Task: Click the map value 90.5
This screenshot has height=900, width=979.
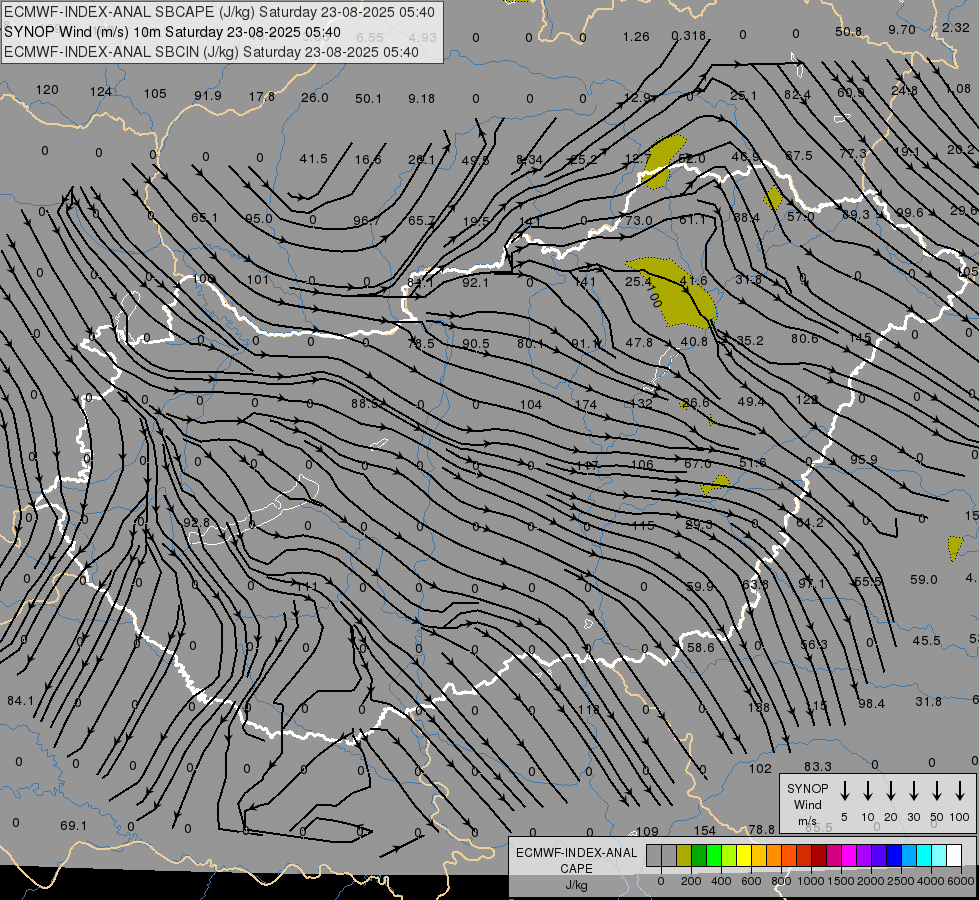Action: [476, 344]
